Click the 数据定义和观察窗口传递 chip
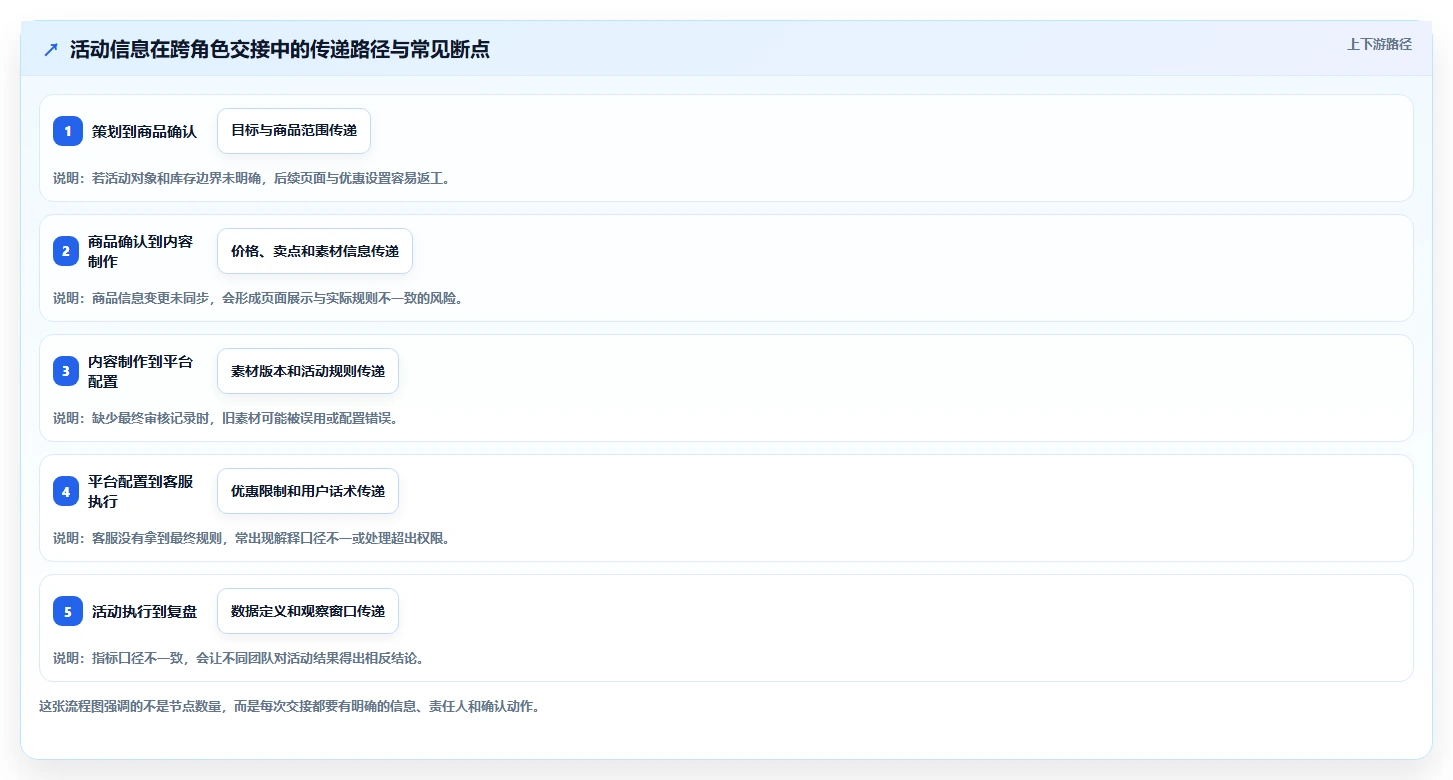The height and width of the screenshot is (780, 1453). pos(308,611)
